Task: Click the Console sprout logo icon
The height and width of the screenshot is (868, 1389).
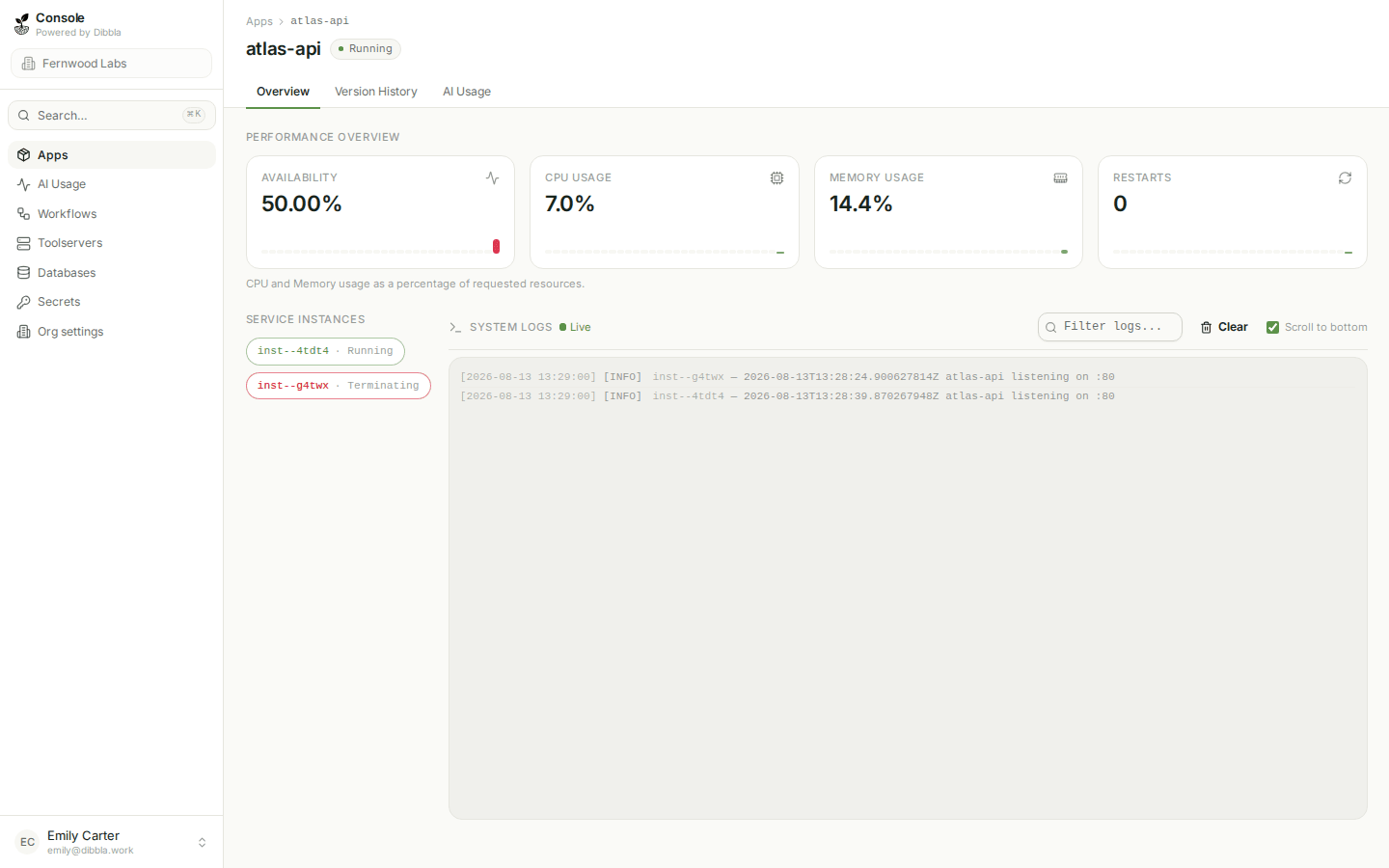Action: point(22,24)
